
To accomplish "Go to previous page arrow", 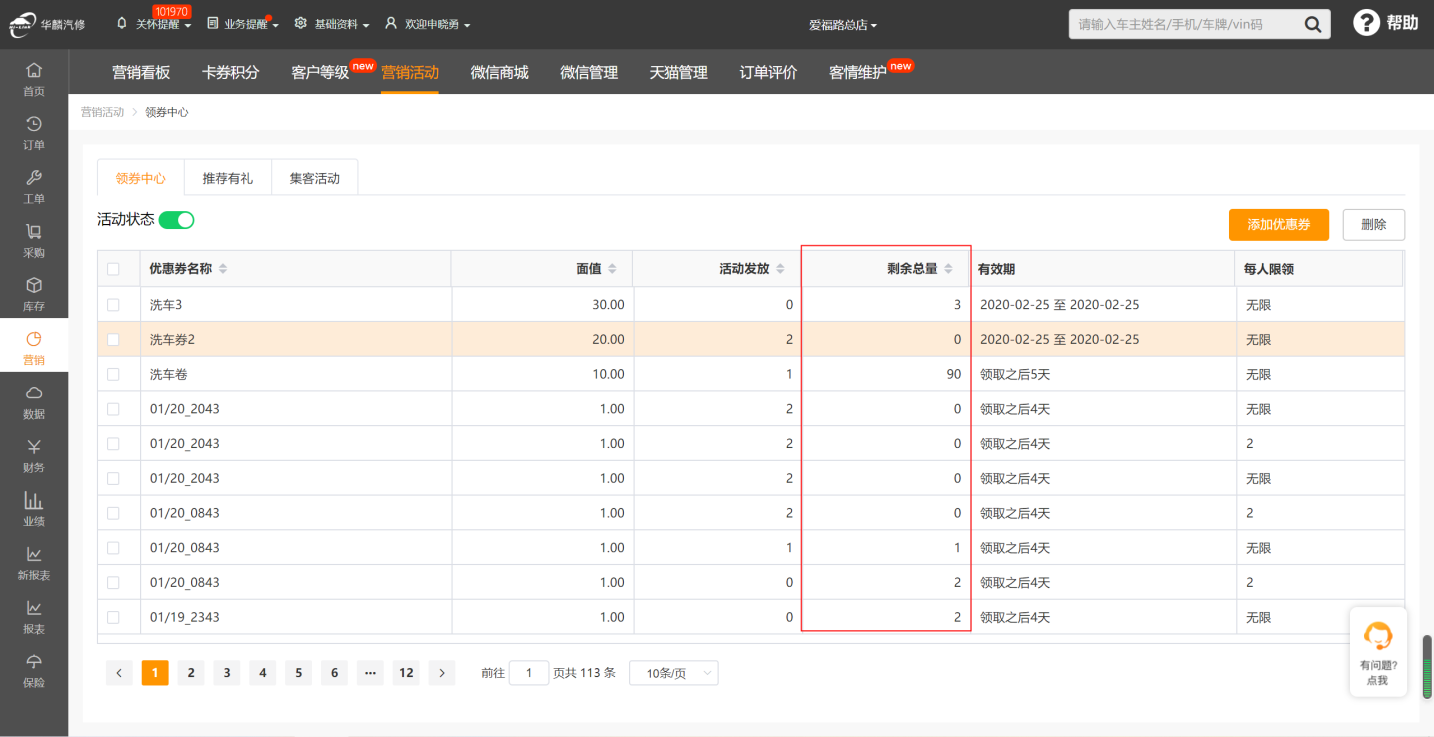I will tap(119, 673).
